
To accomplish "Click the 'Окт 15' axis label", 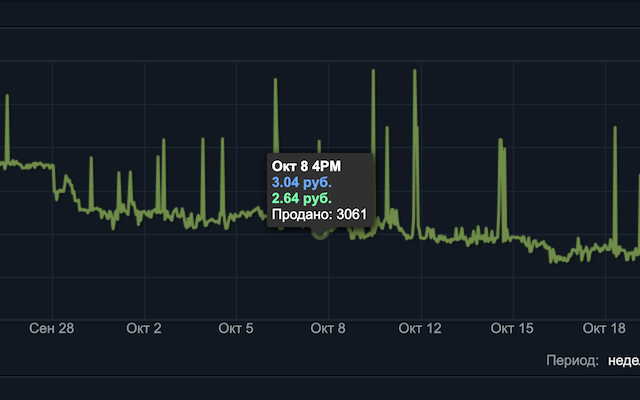I will click(x=512, y=329).
